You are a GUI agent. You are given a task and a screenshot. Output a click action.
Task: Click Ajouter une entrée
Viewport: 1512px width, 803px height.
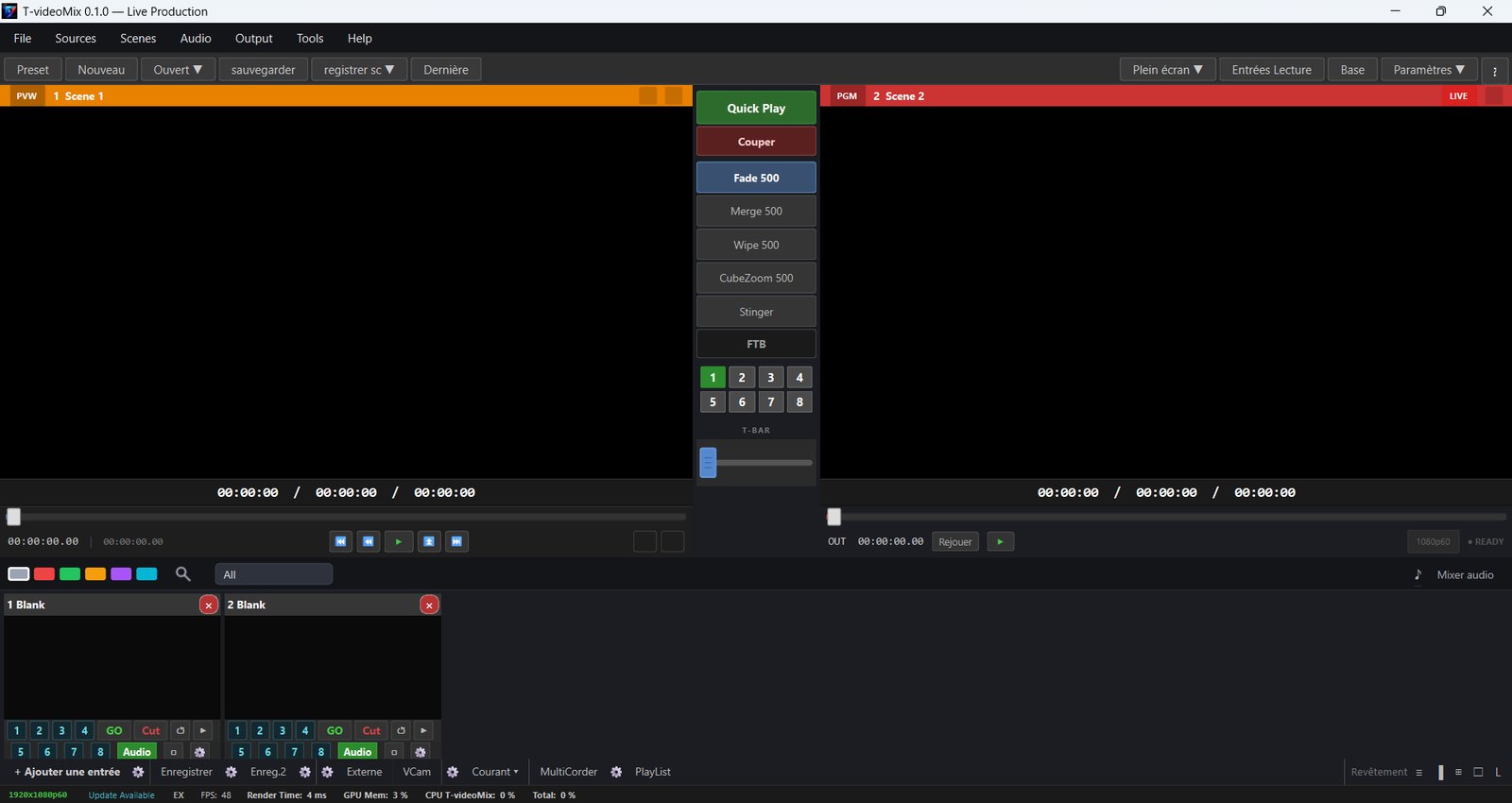(x=67, y=772)
